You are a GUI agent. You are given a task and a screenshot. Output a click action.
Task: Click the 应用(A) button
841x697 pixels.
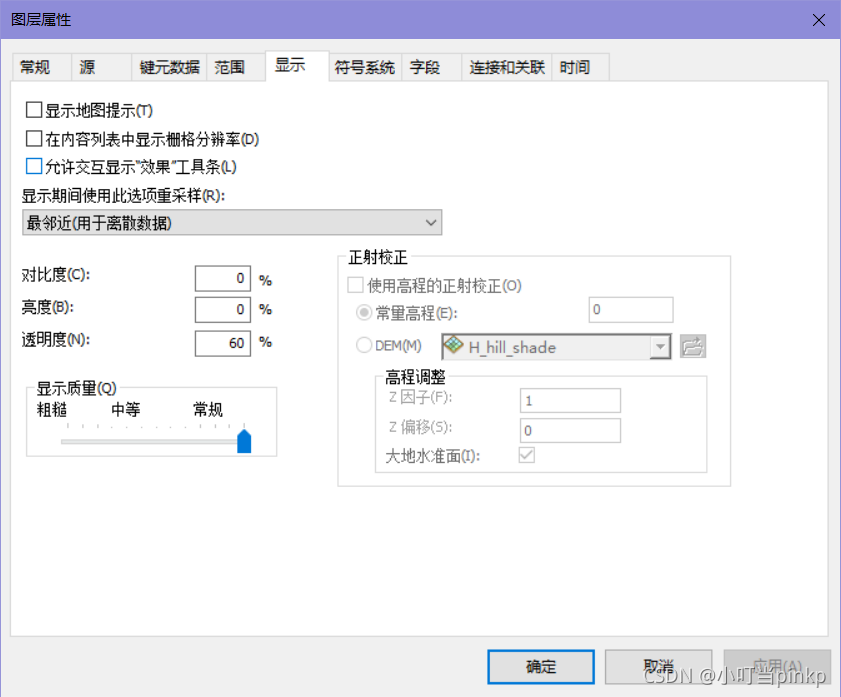(x=777, y=667)
